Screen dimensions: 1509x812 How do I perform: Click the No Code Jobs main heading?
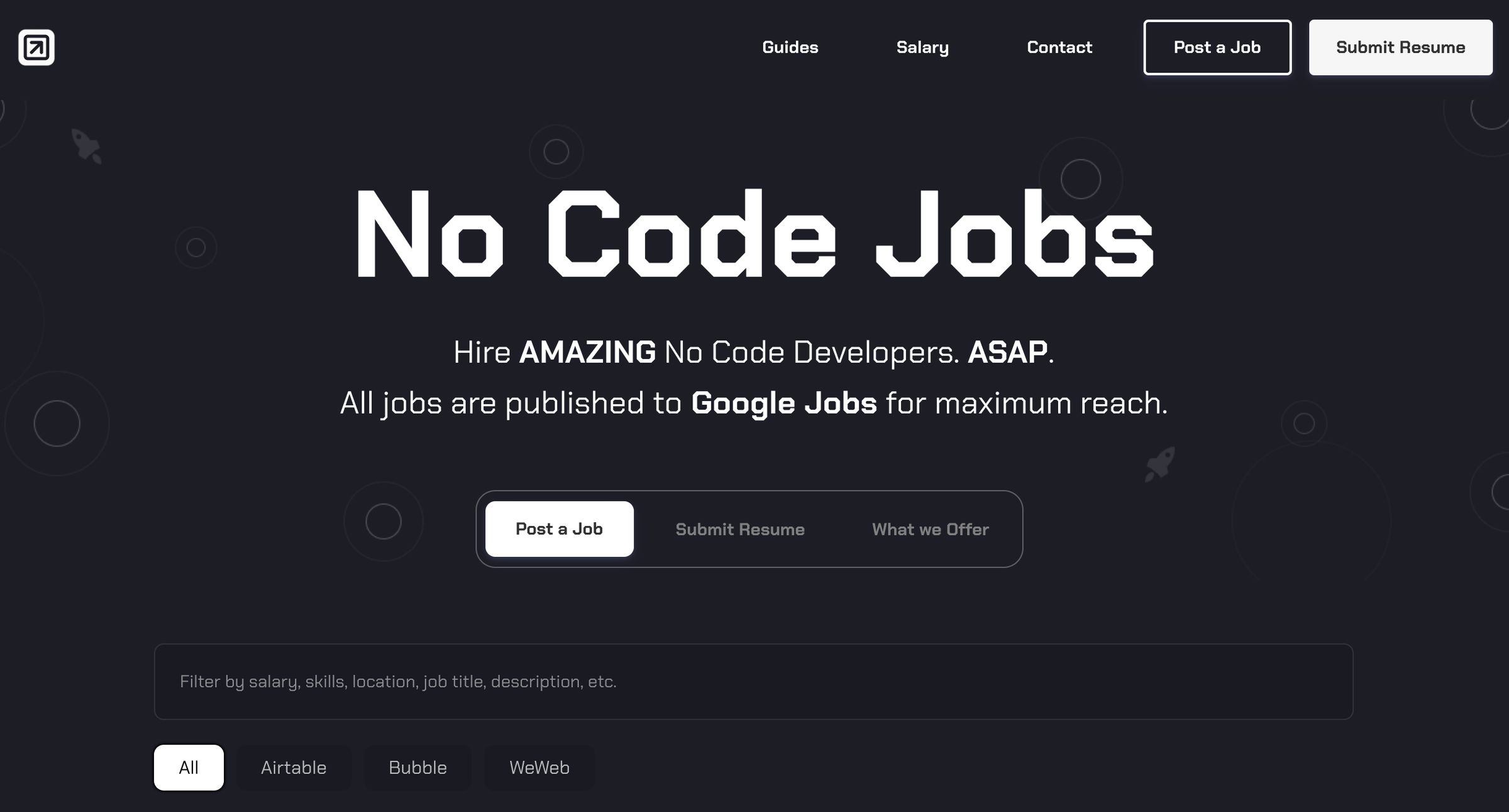(754, 234)
